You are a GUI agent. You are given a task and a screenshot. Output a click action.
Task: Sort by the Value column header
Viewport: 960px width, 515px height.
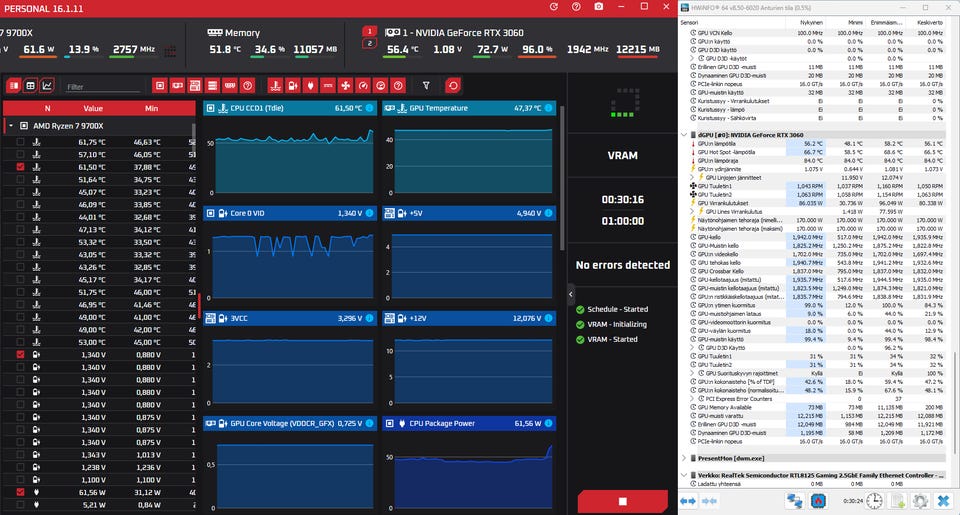point(93,108)
